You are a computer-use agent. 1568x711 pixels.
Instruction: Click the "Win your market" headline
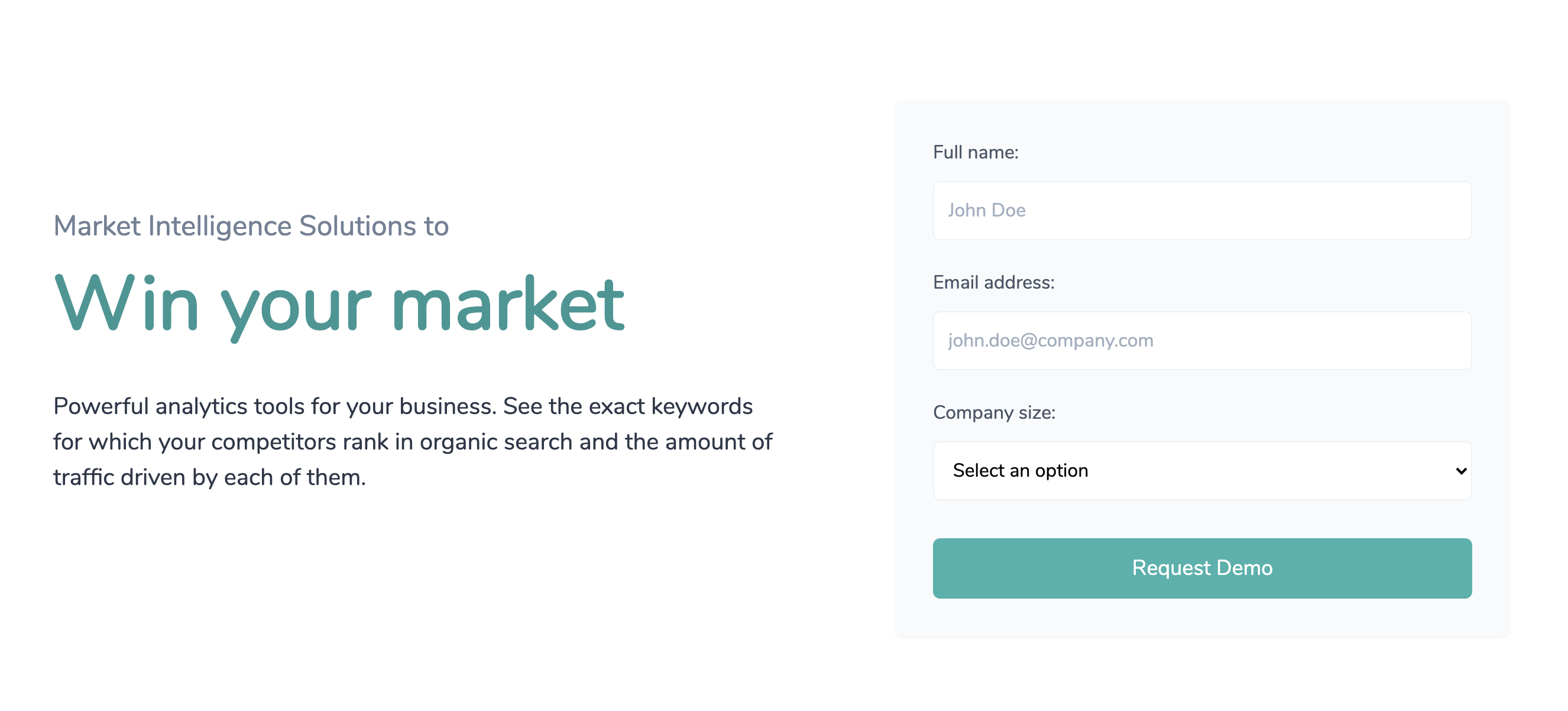coord(339,305)
